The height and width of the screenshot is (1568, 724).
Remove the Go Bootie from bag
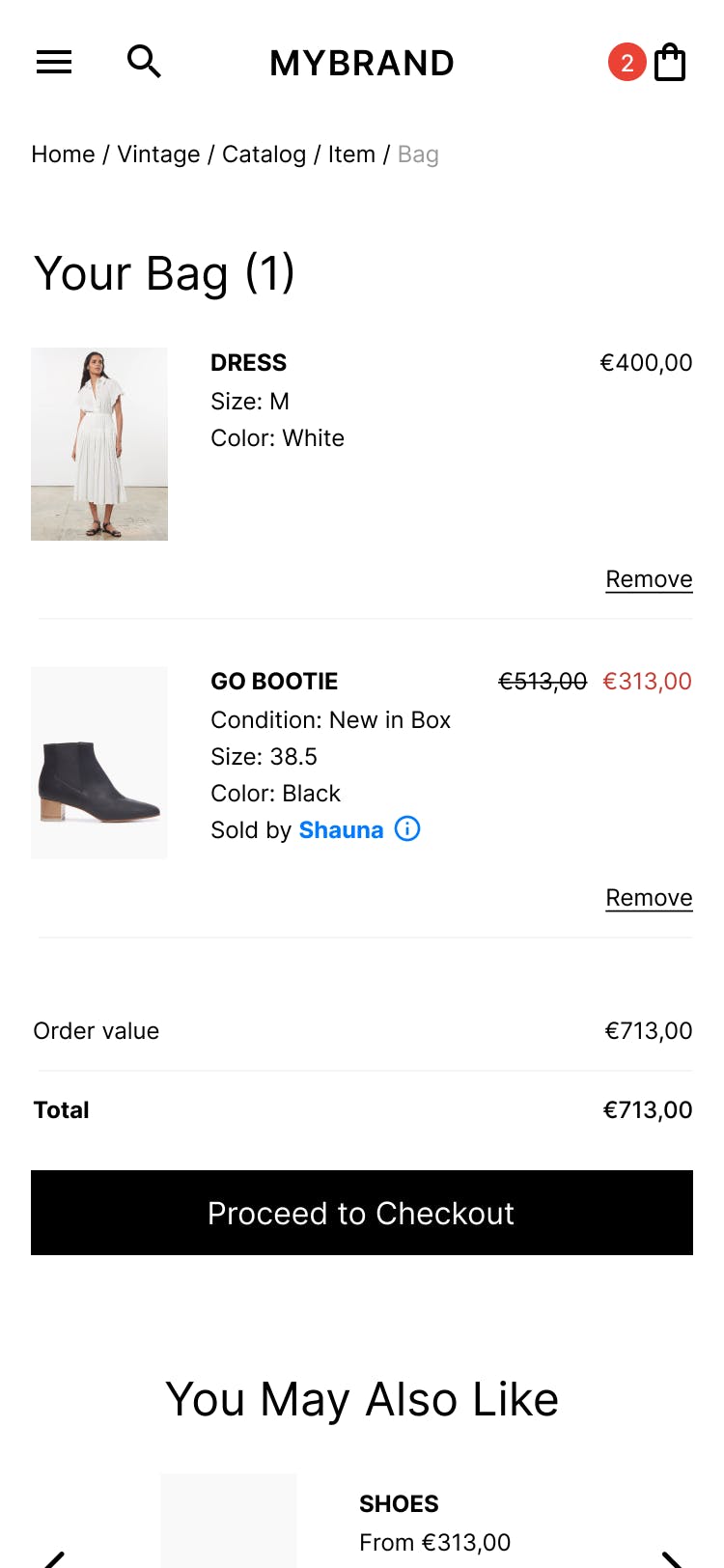[649, 898]
